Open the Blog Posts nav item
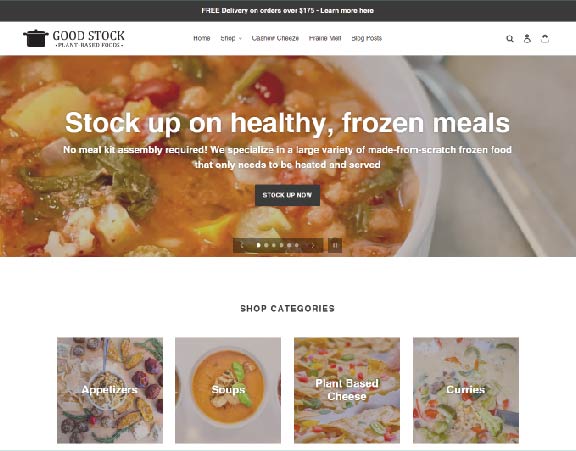 coord(367,38)
